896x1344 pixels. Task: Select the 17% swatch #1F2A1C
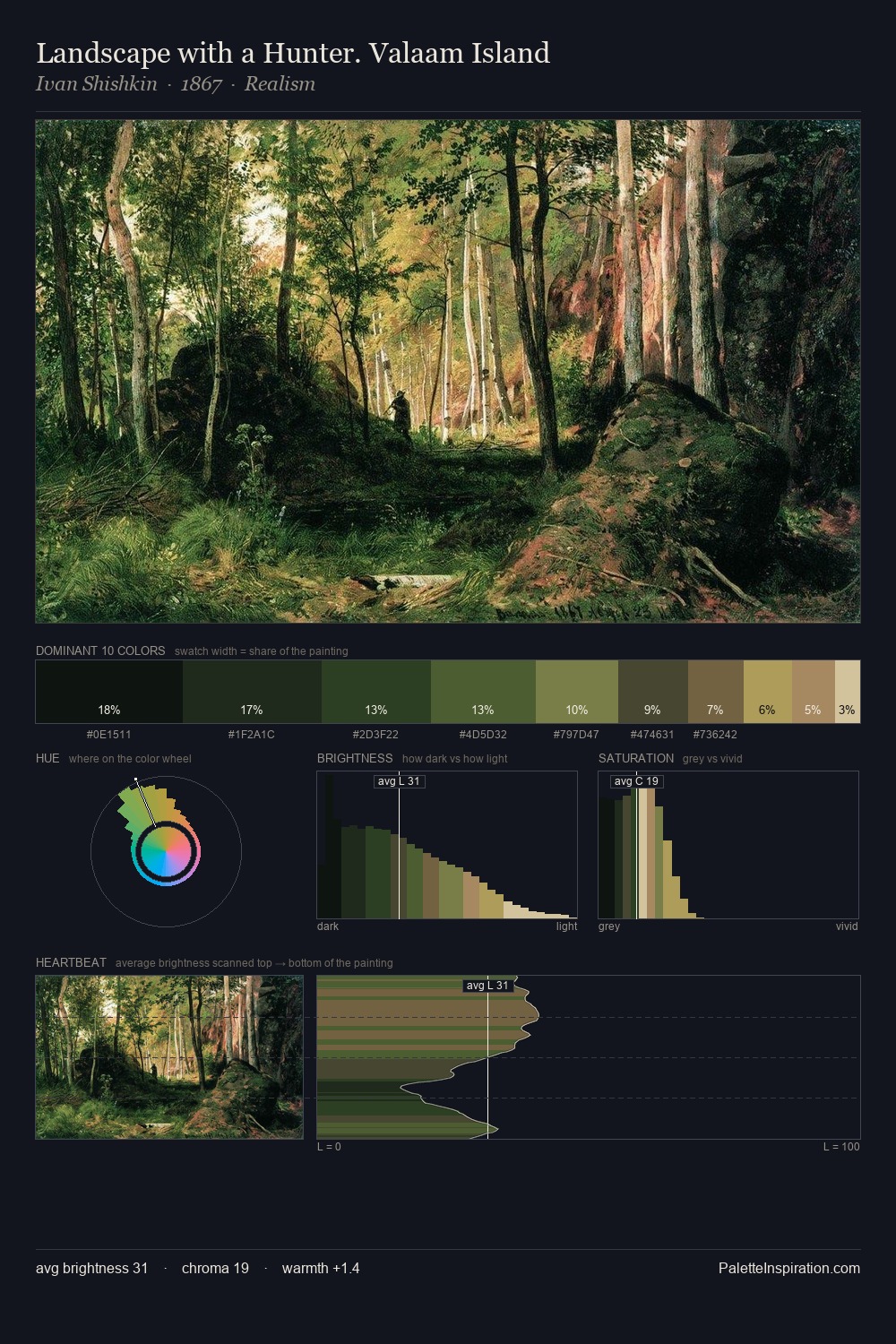pyautogui.click(x=252, y=692)
